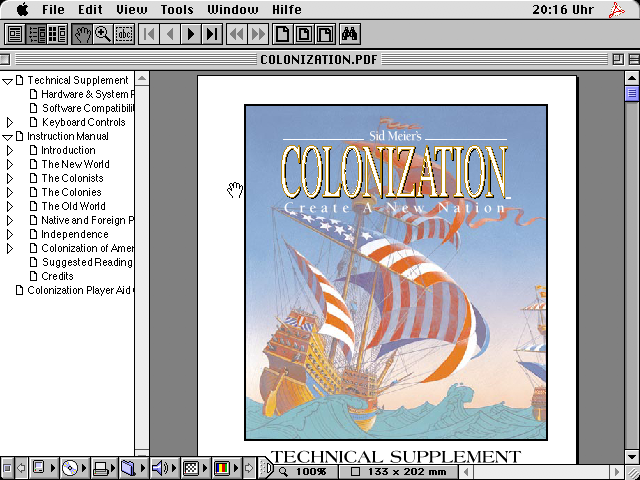The height and width of the screenshot is (480, 640).
Task: Set view to Actual Size
Action: click(282, 34)
